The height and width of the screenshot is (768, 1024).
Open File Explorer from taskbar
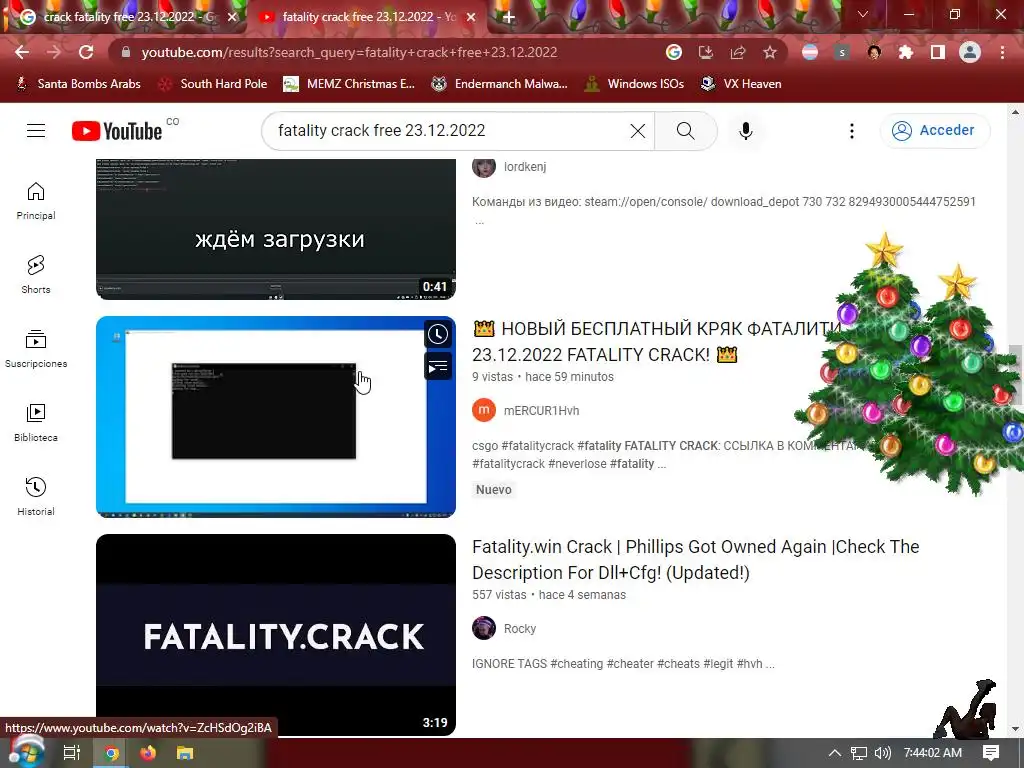[185, 753]
